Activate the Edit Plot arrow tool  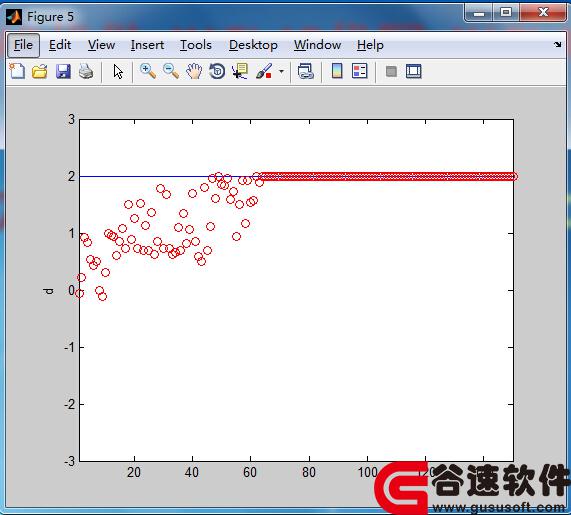[118, 71]
